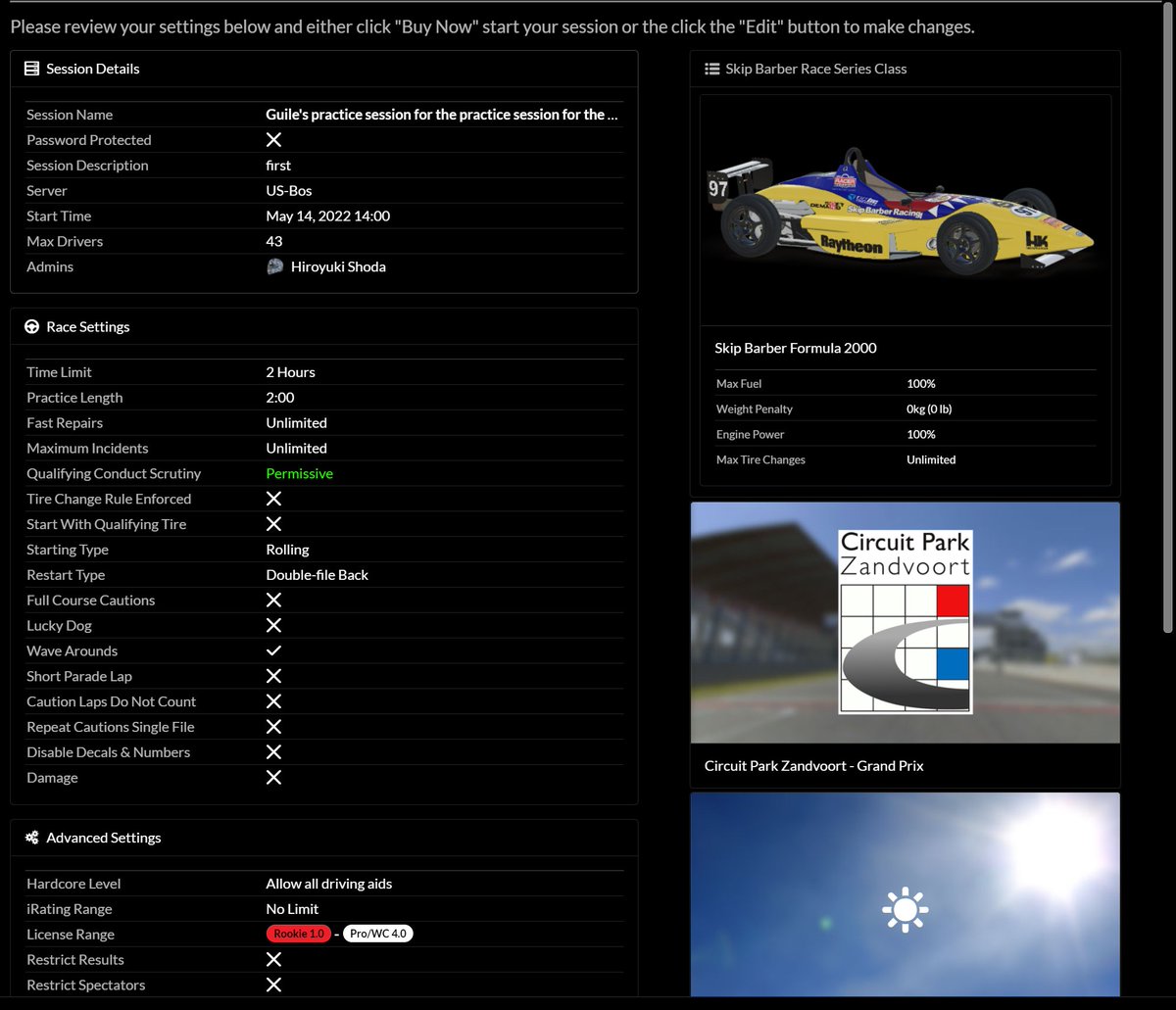Click the Race Settings header
The width and height of the screenshot is (1176, 1010).
click(324, 327)
